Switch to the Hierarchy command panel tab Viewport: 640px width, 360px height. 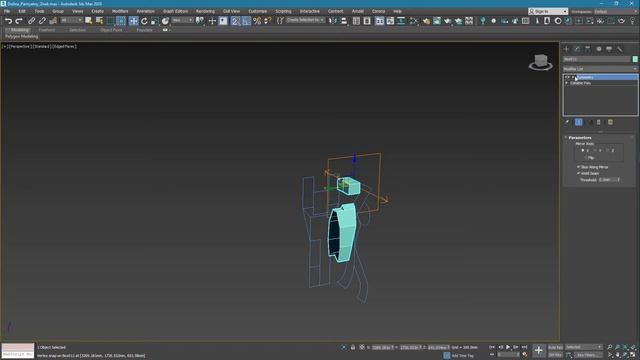click(x=588, y=49)
